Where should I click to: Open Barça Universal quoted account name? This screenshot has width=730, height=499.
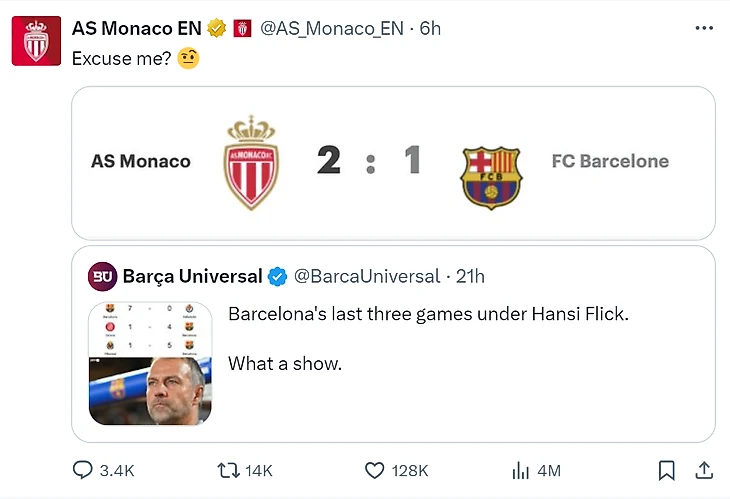click(193, 276)
